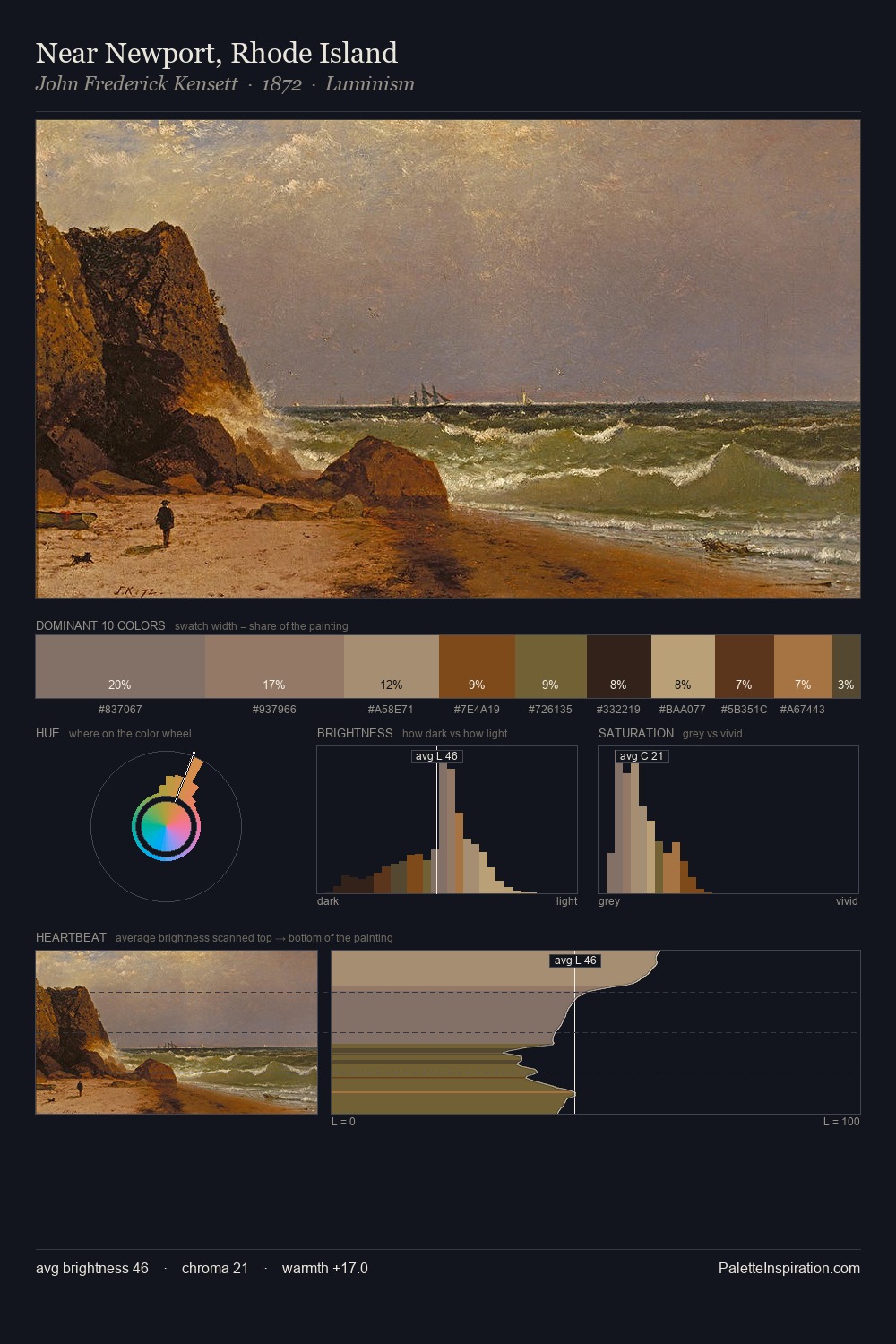This screenshot has width=896, height=1344.
Task: Click the DOMINANT 10 COLORS heading
Action: pos(100,625)
